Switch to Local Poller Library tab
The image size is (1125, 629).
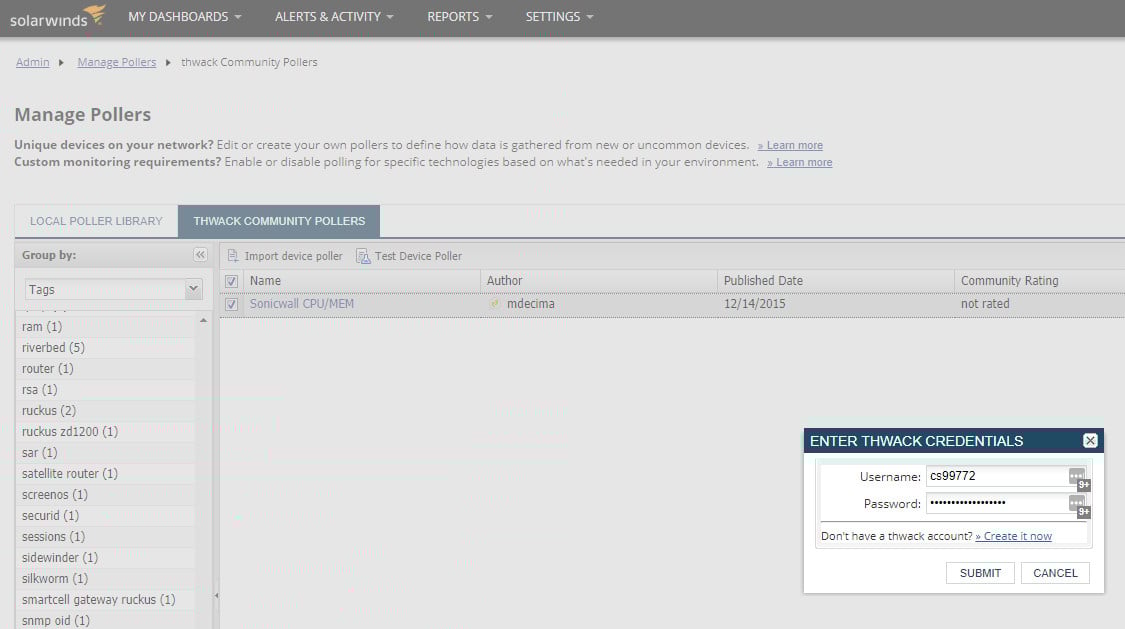pos(96,221)
